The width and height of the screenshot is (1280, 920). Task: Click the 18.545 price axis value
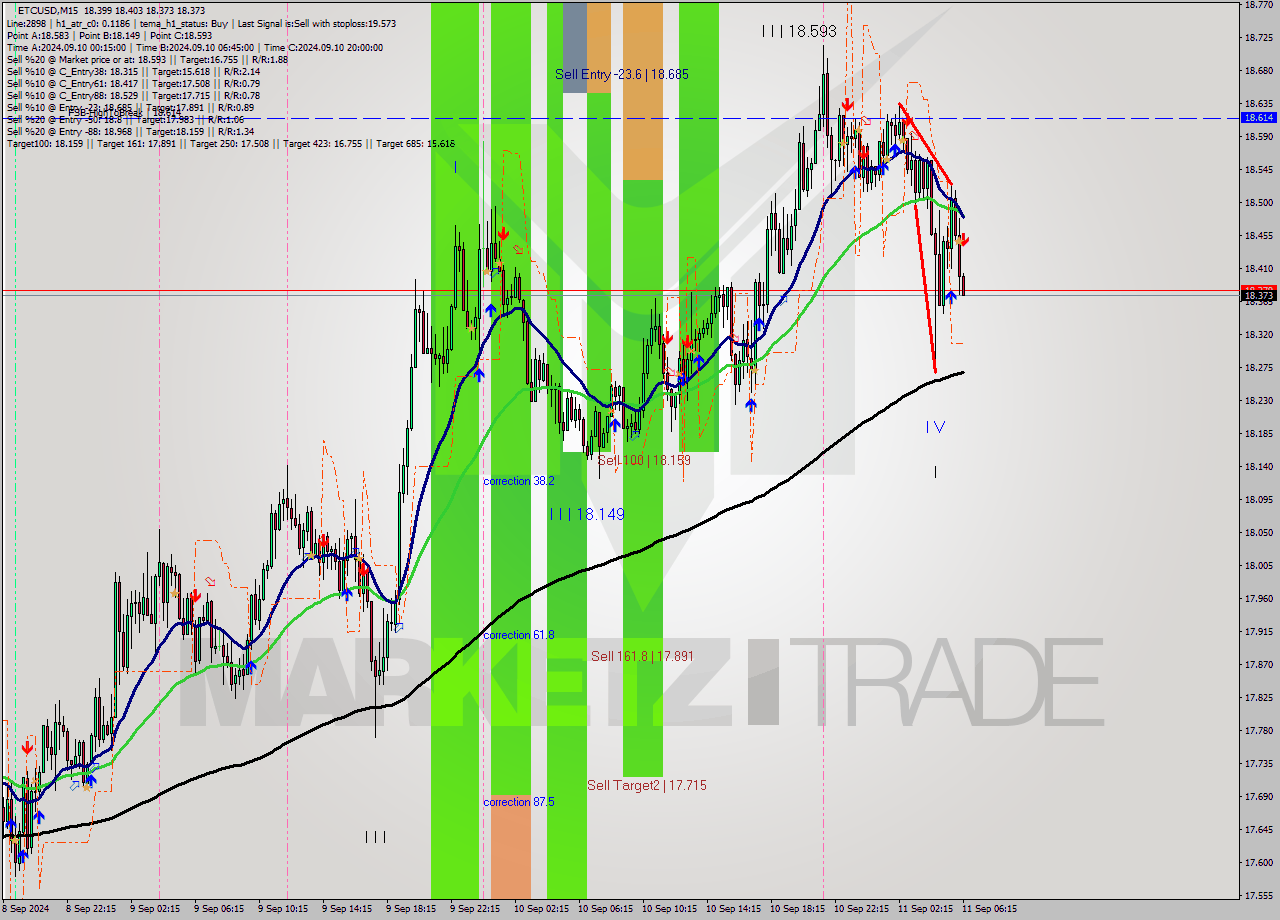point(1258,170)
